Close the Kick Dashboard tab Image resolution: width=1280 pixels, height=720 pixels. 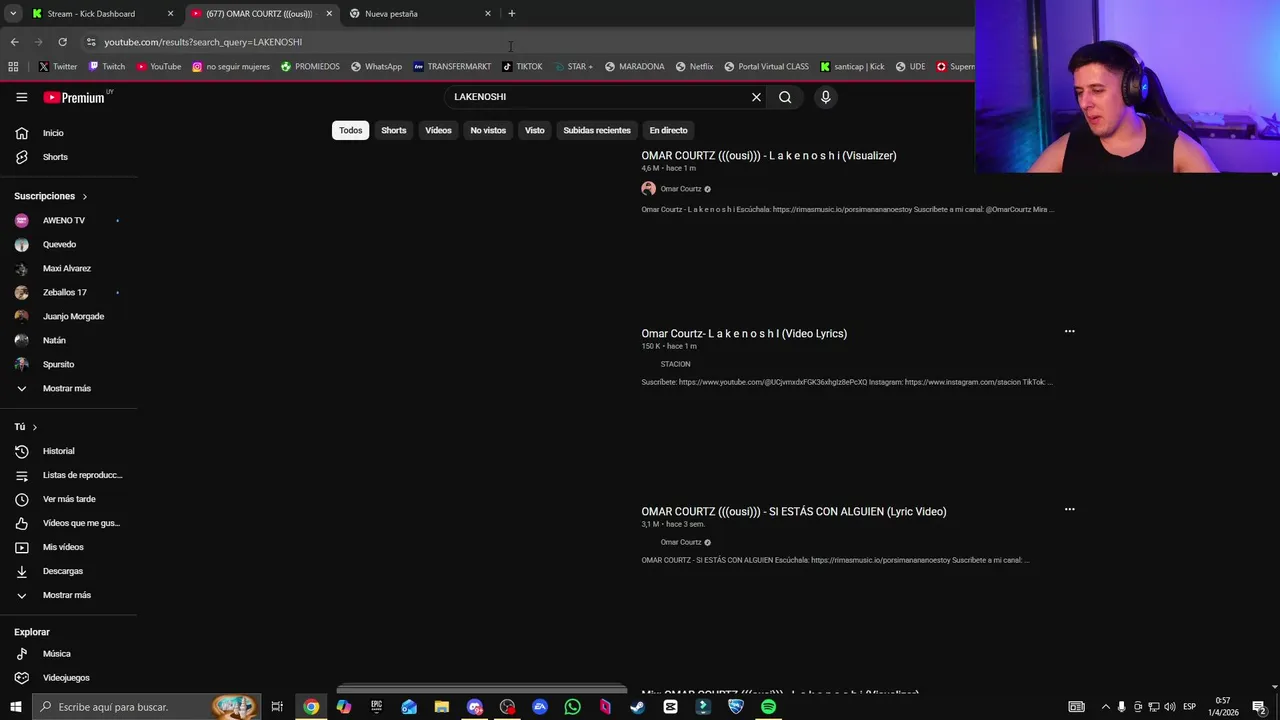pyautogui.click(x=170, y=14)
